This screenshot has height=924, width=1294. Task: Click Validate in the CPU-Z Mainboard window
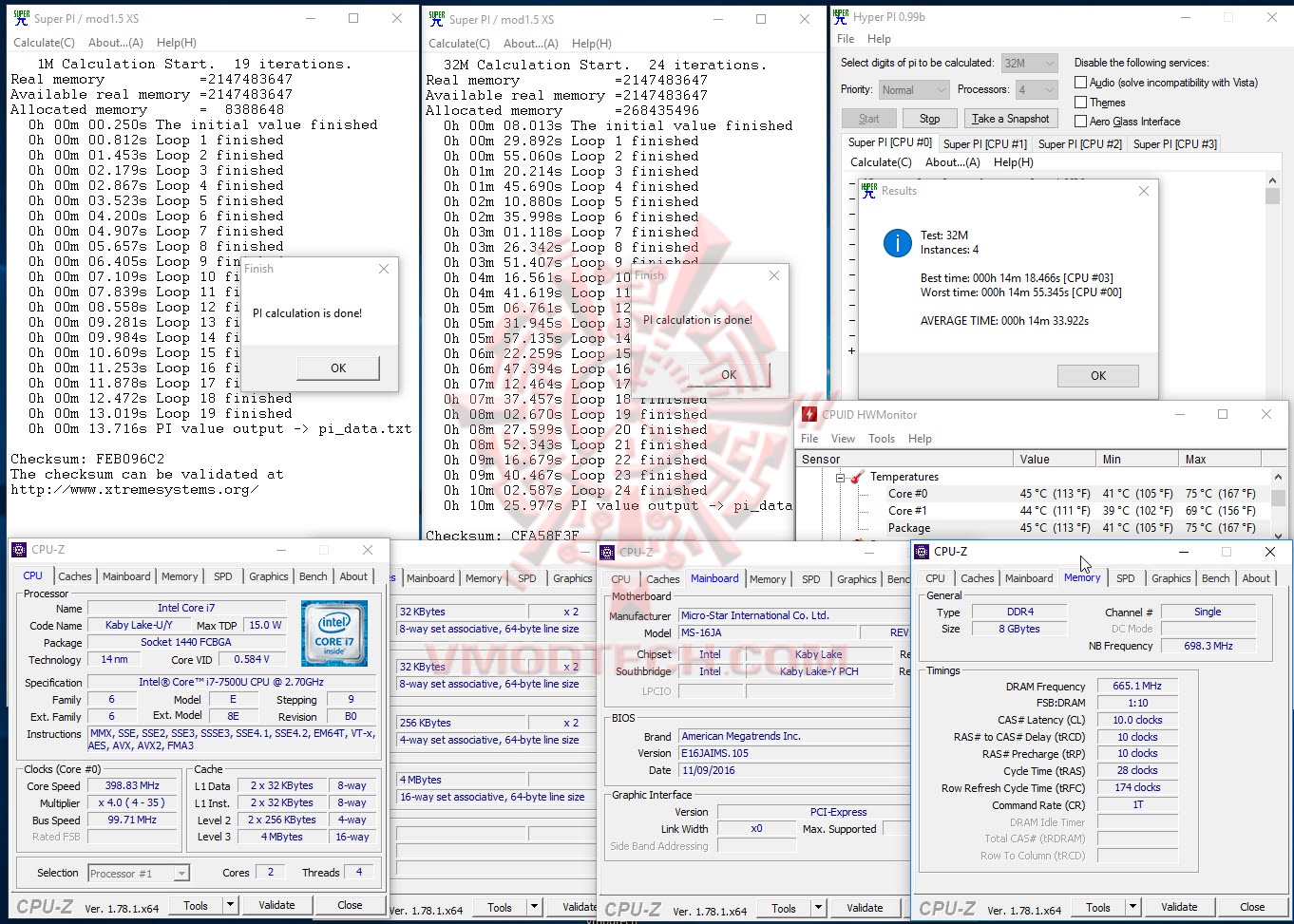tap(865, 909)
